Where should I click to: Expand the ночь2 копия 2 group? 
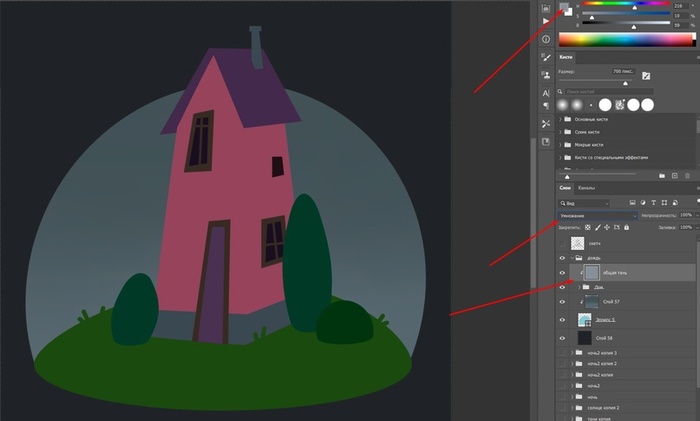tap(572, 363)
